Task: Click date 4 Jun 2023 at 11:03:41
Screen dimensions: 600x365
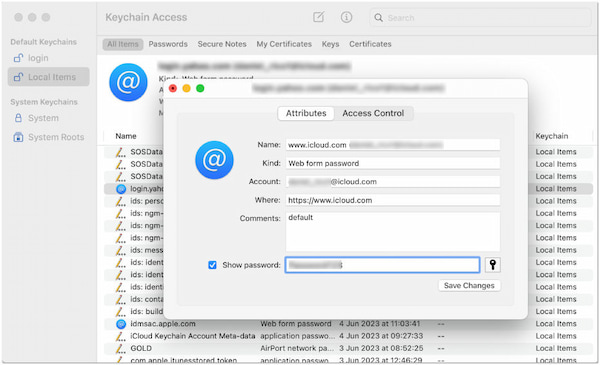Action: click(380, 324)
